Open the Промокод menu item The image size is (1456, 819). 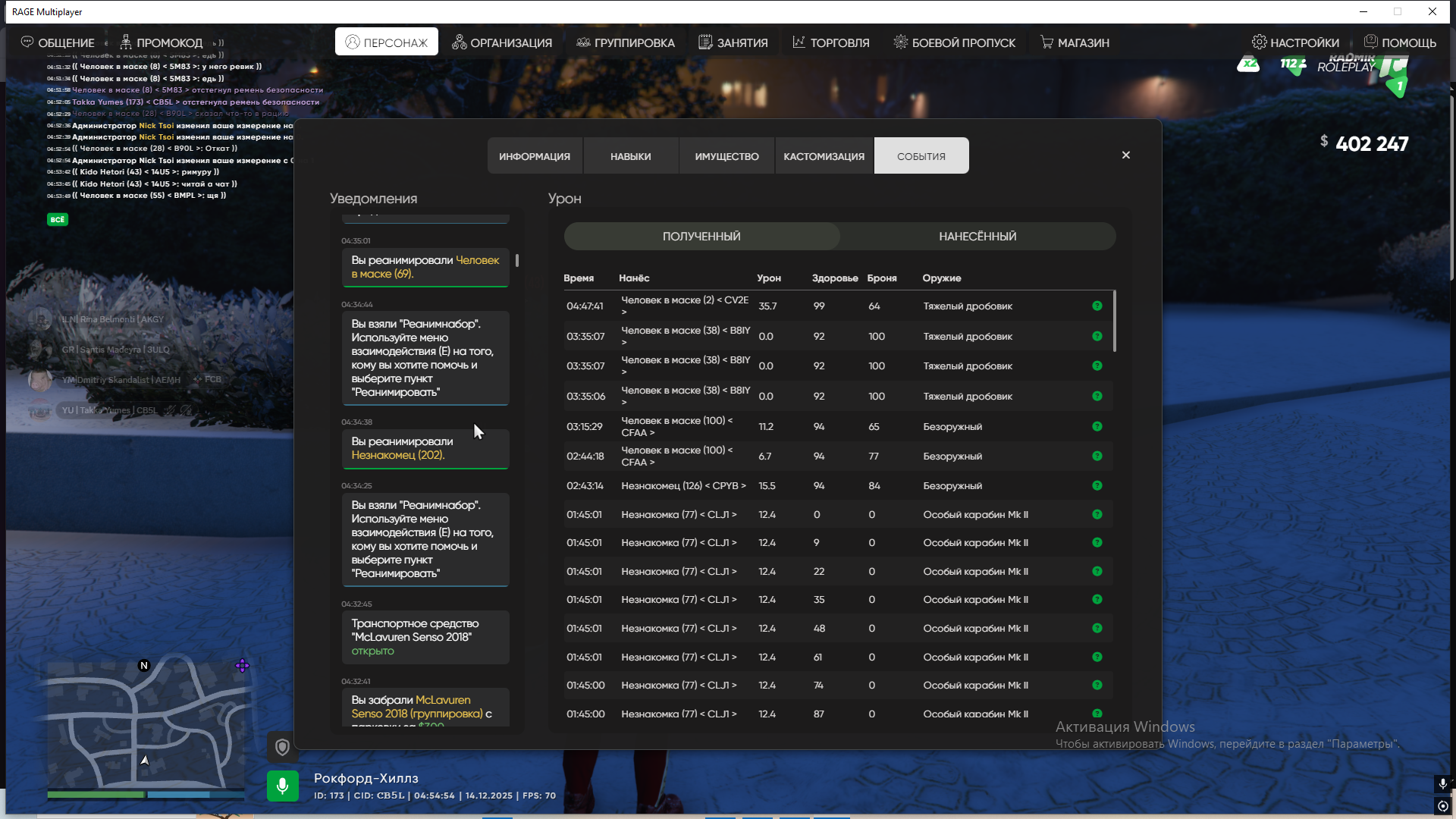click(x=161, y=42)
